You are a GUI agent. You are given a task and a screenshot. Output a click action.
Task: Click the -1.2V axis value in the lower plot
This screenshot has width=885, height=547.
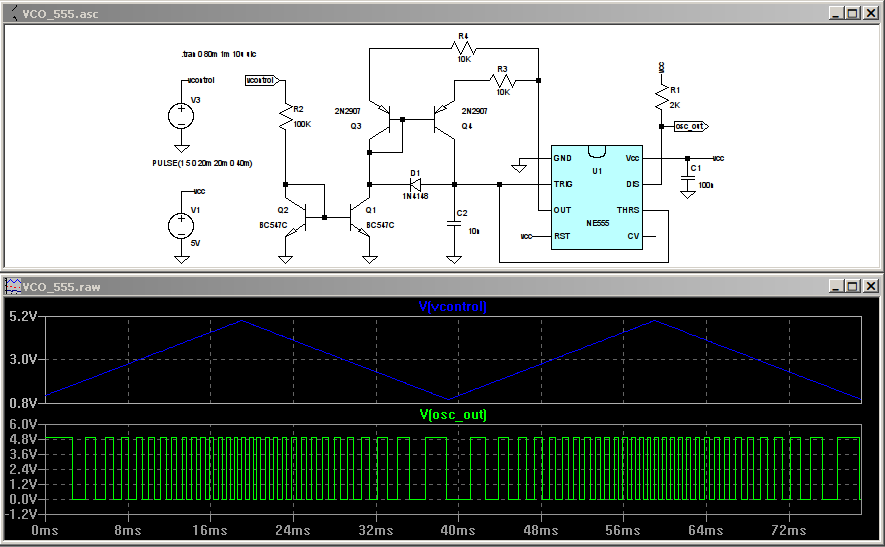(x=21, y=514)
